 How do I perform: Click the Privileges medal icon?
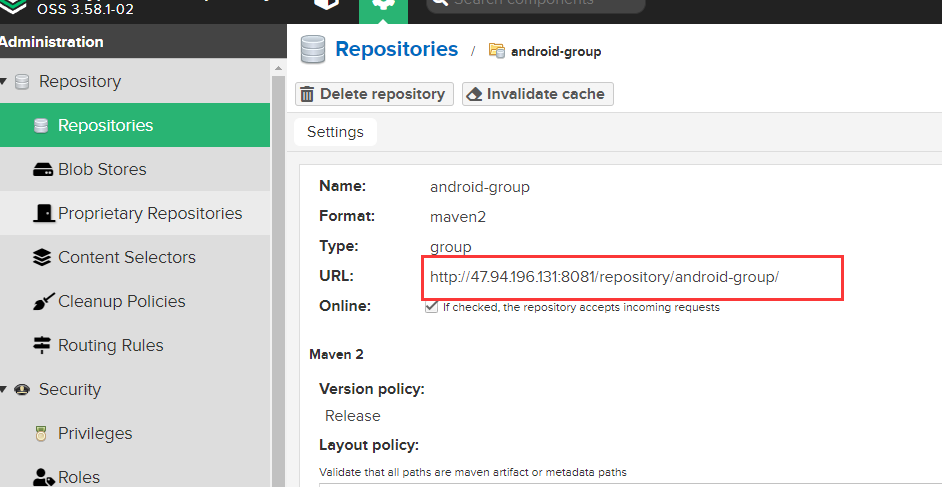point(42,434)
